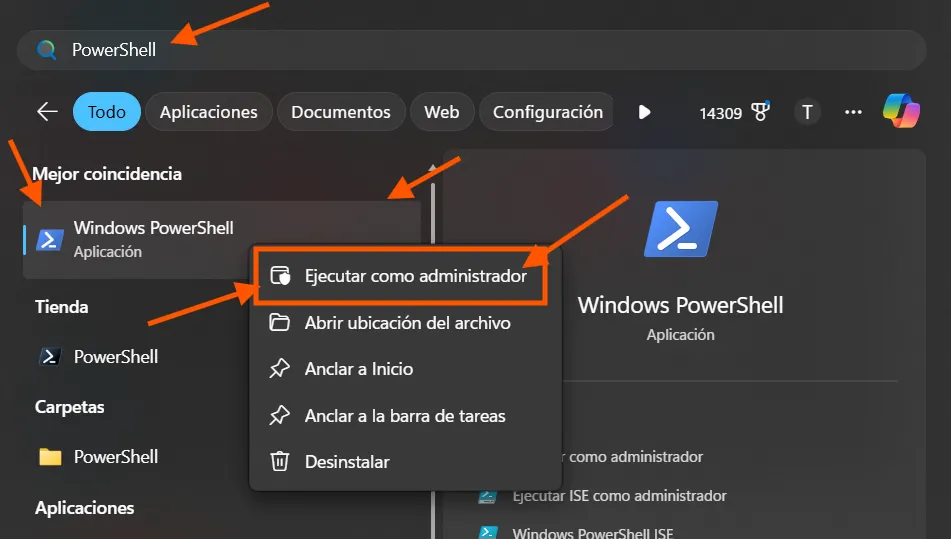The height and width of the screenshot is (539, 951).
Task: Click pin icon beside Anclar a la barra
Action: coord(280,415)
